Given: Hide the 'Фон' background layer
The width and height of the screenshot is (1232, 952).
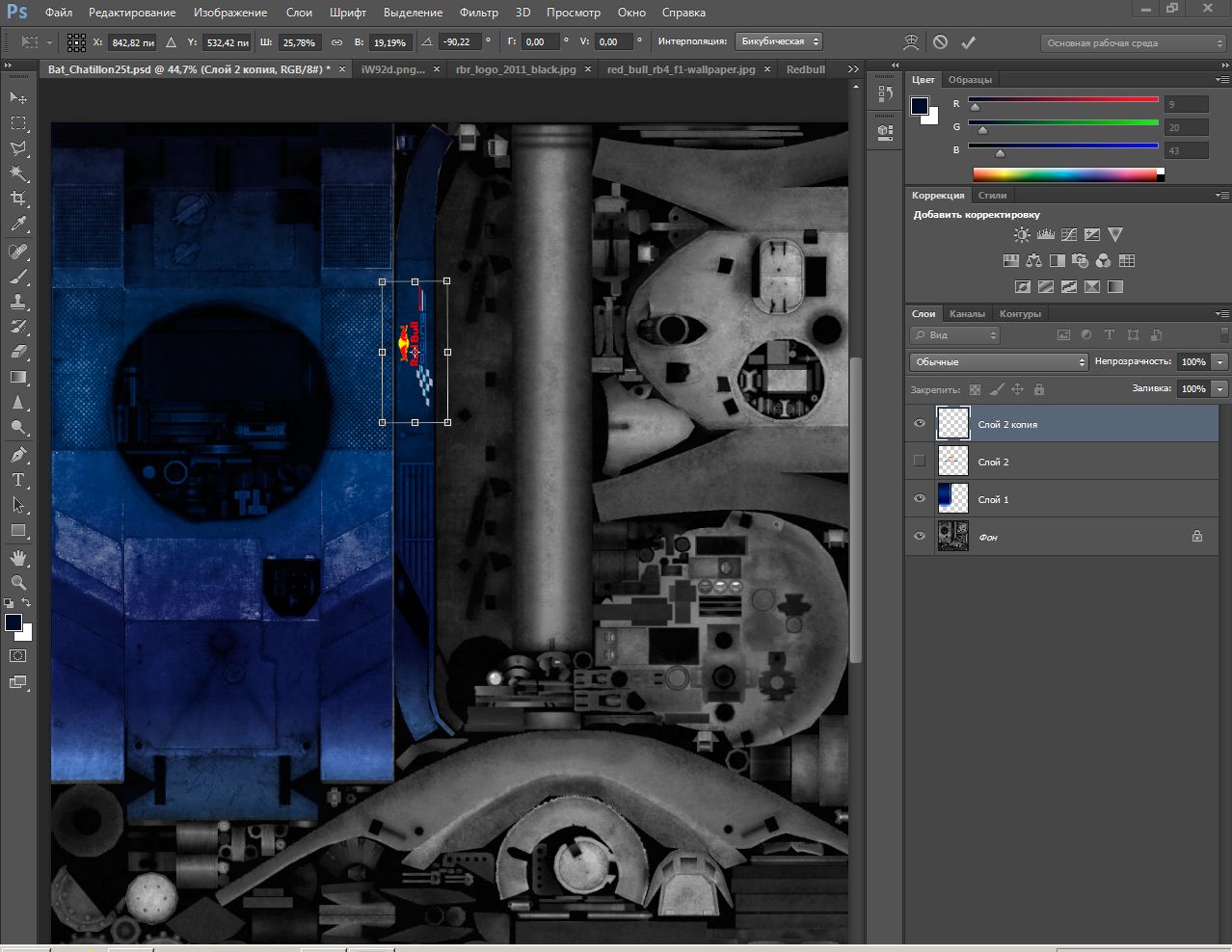Looking at the screenshot, I should [919, 537].
